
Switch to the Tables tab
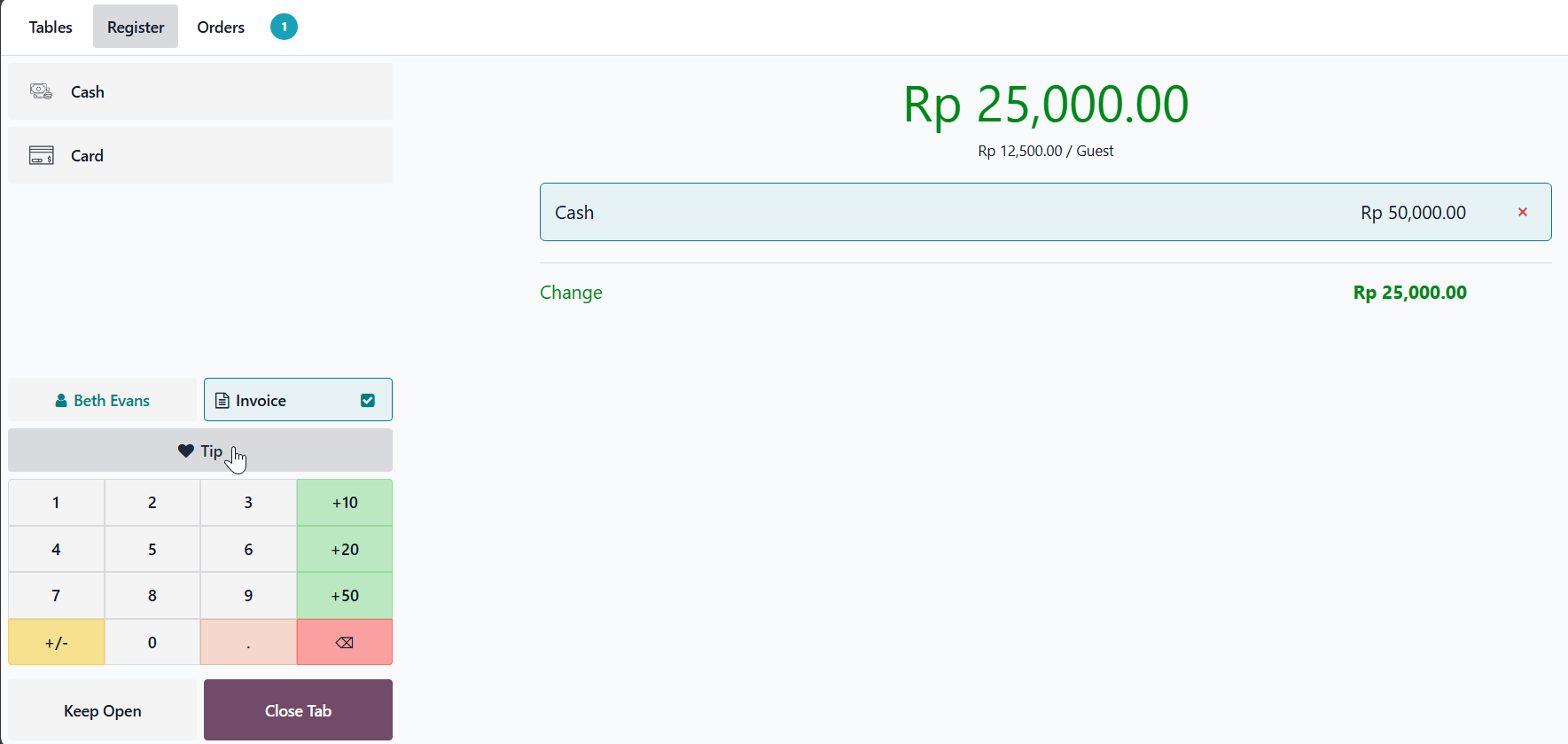point(51,27)
